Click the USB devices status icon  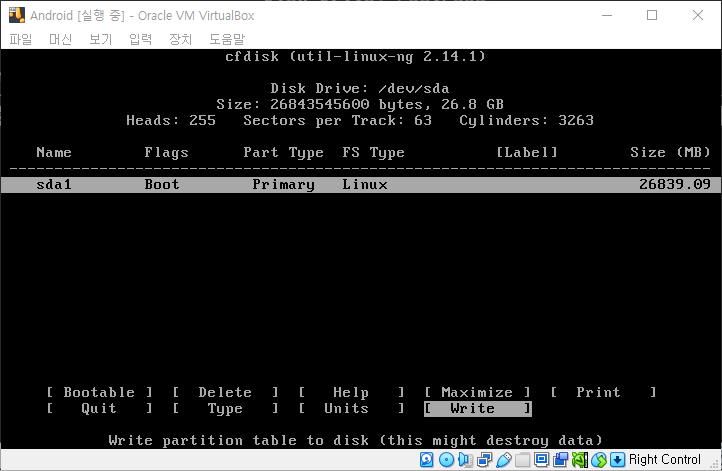[504, 459]
